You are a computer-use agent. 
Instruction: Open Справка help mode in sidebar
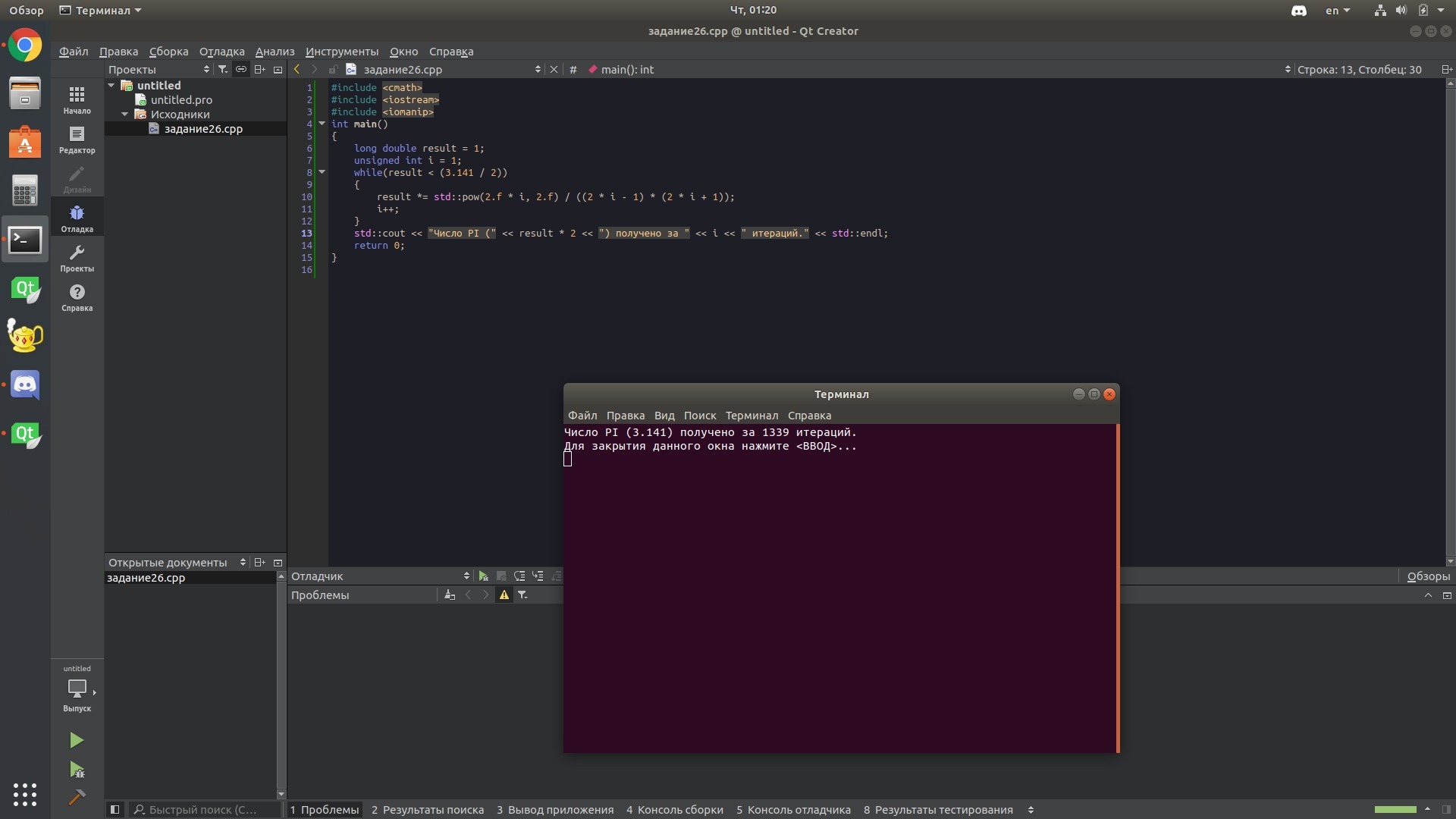pyautogui.click(x=77, y=297)
